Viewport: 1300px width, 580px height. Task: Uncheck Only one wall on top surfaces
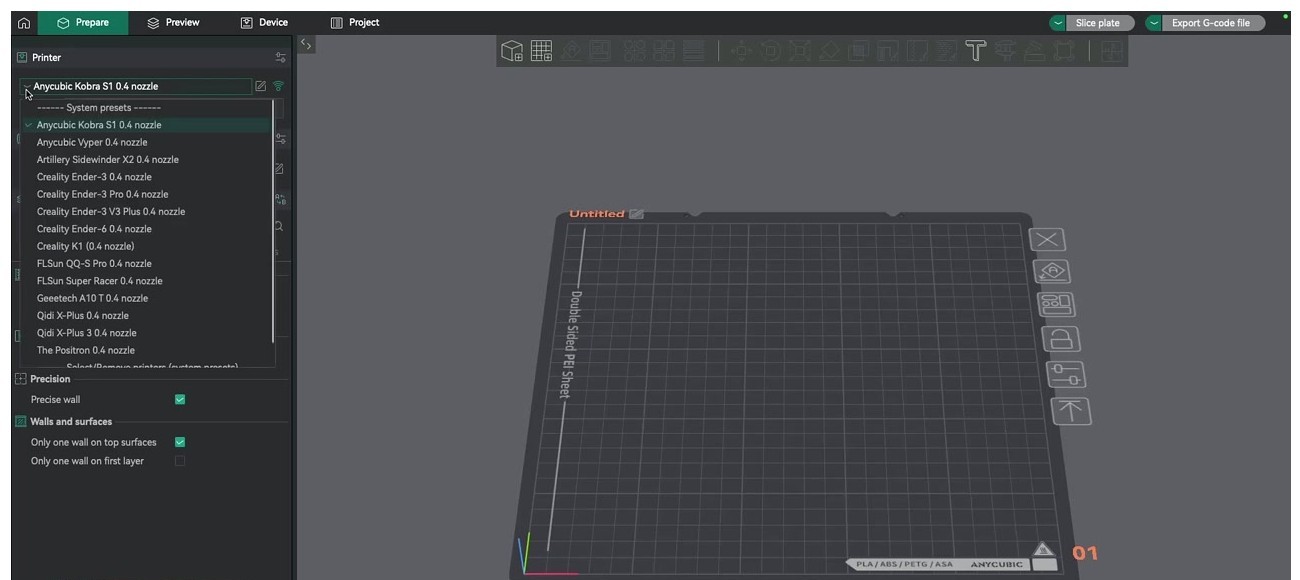pos(180,442)
